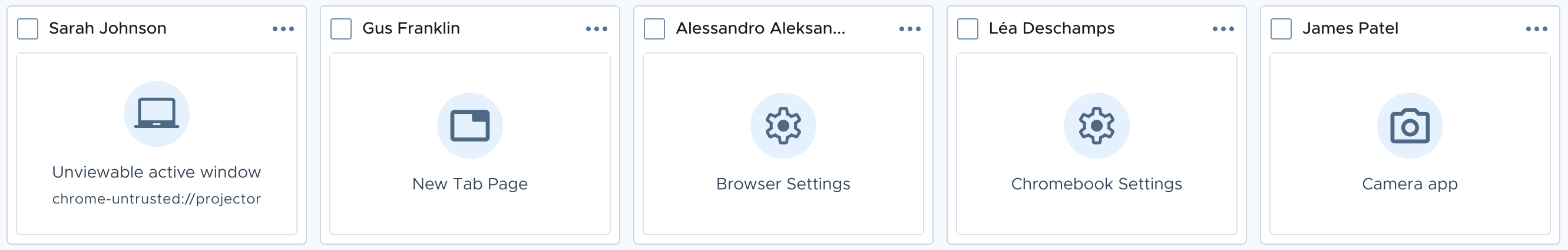Click the Chromebook Settings gear icon
The height and width of the screenshot is (250, 1568).
[x=1097, y=126]
